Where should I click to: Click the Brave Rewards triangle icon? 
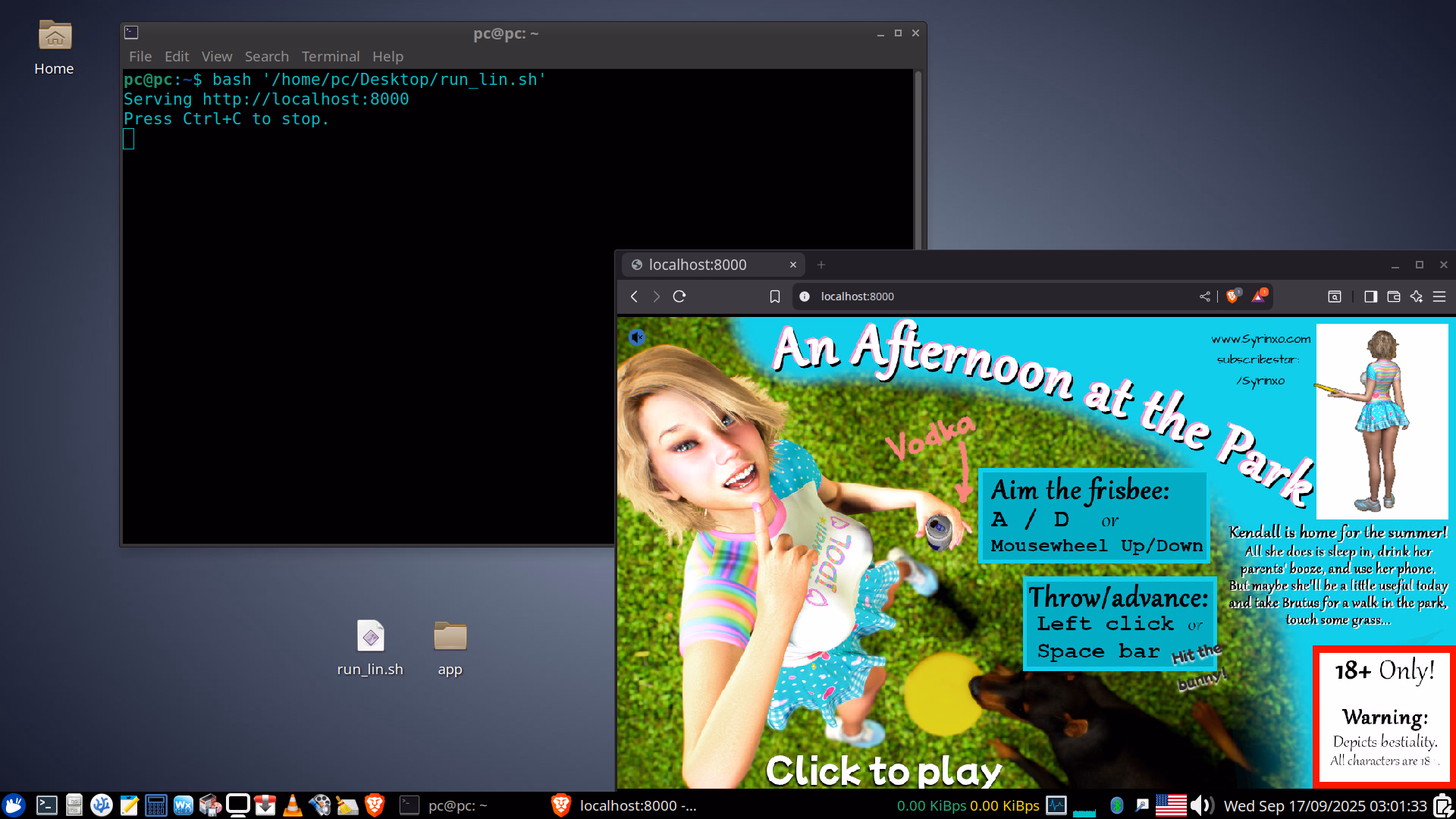point(1259,297)
